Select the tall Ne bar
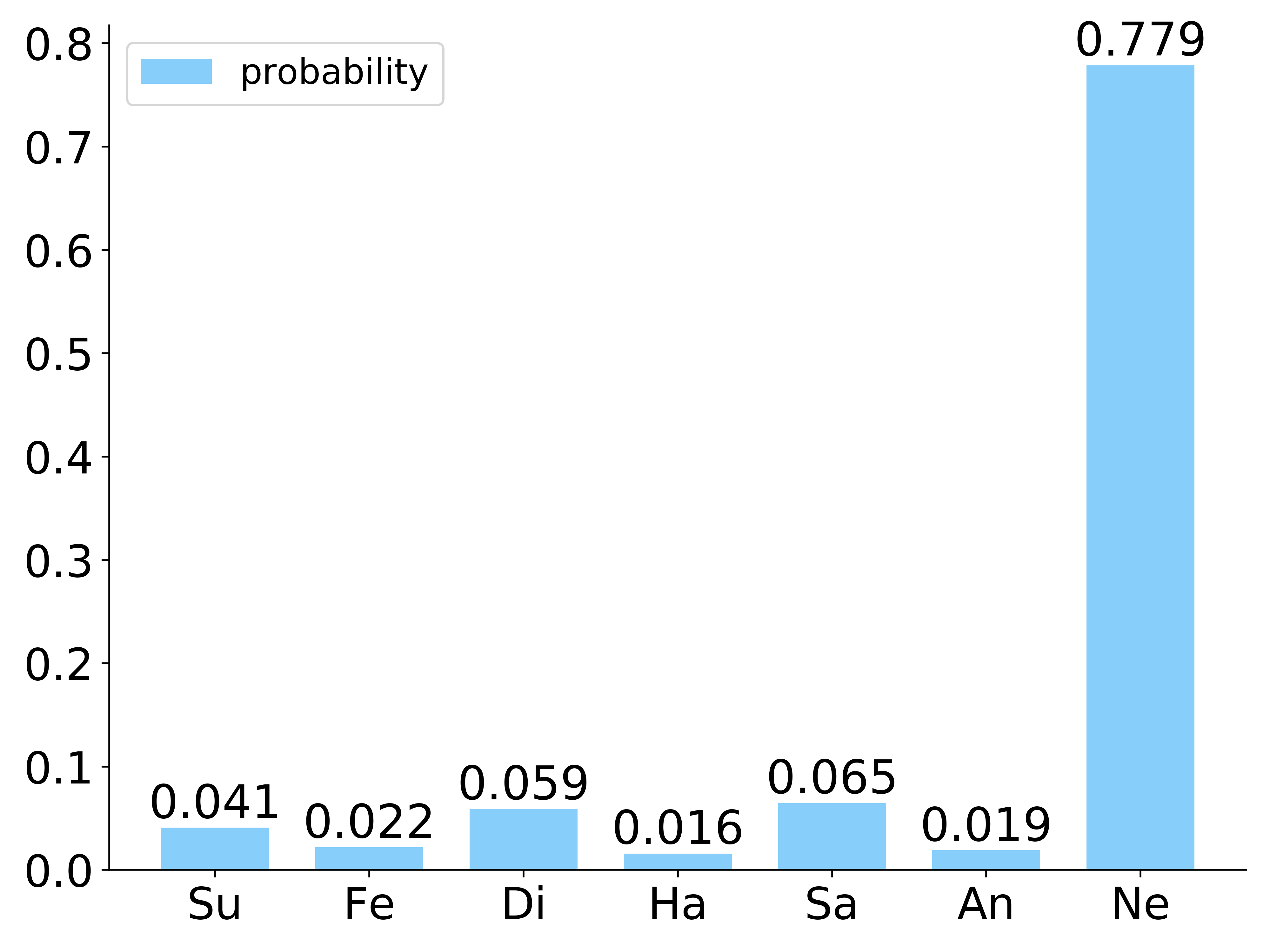 [x=1140, y=467]
